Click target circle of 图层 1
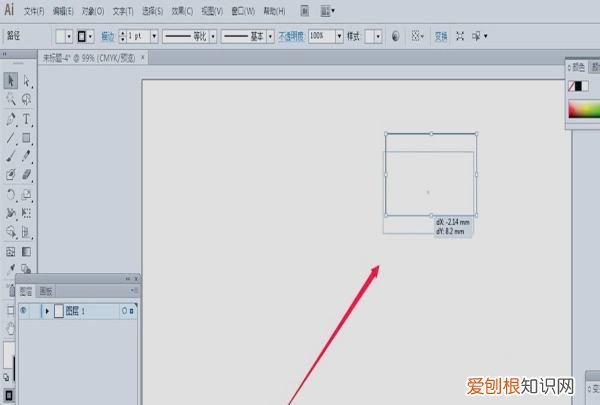 click(123, 311)
